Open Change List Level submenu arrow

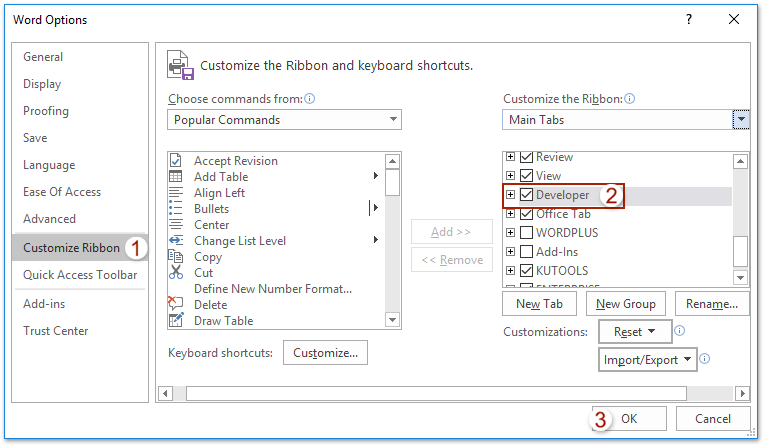point(376,240)
